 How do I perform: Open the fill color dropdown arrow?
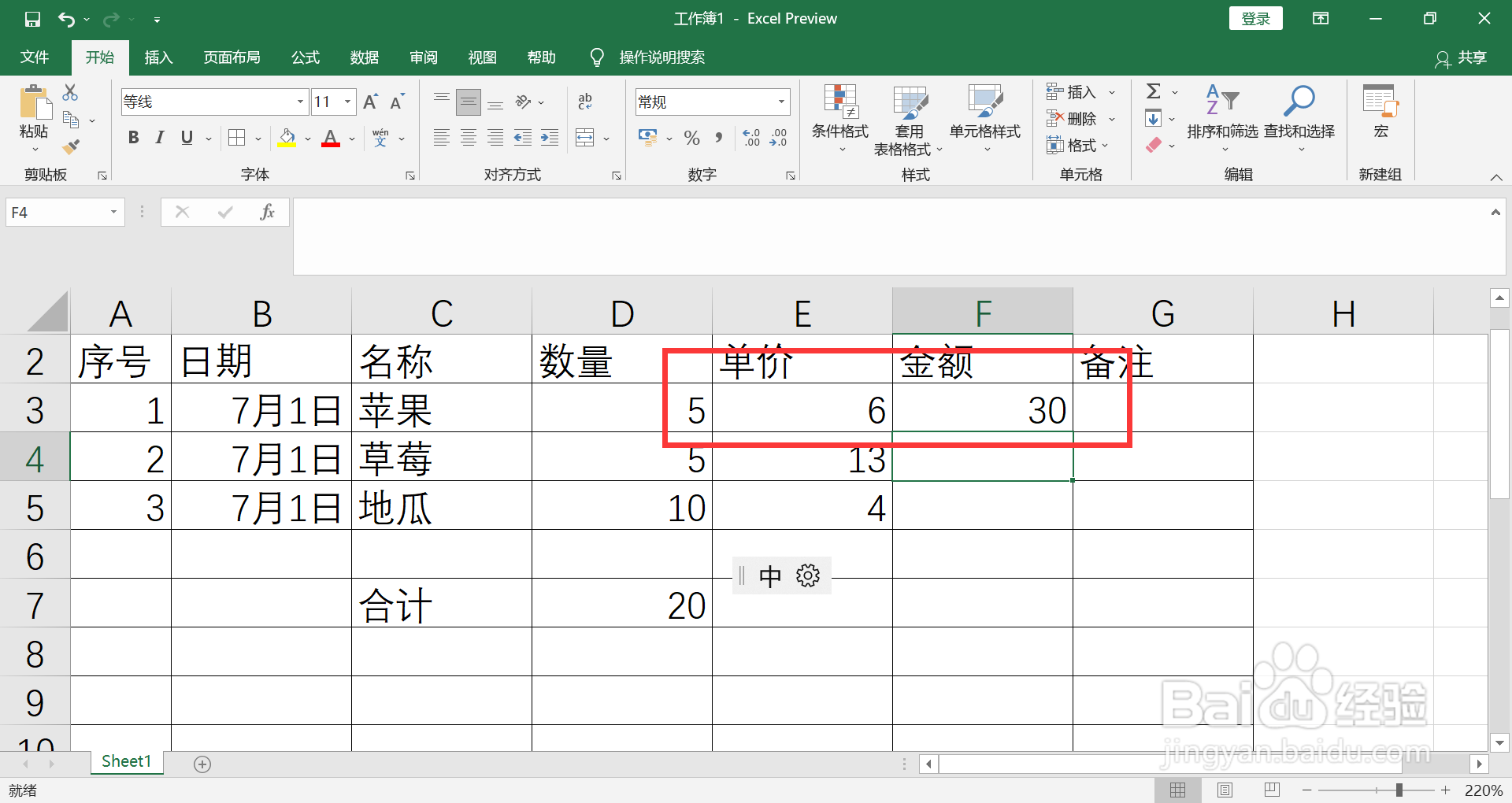tap(306, 138)
